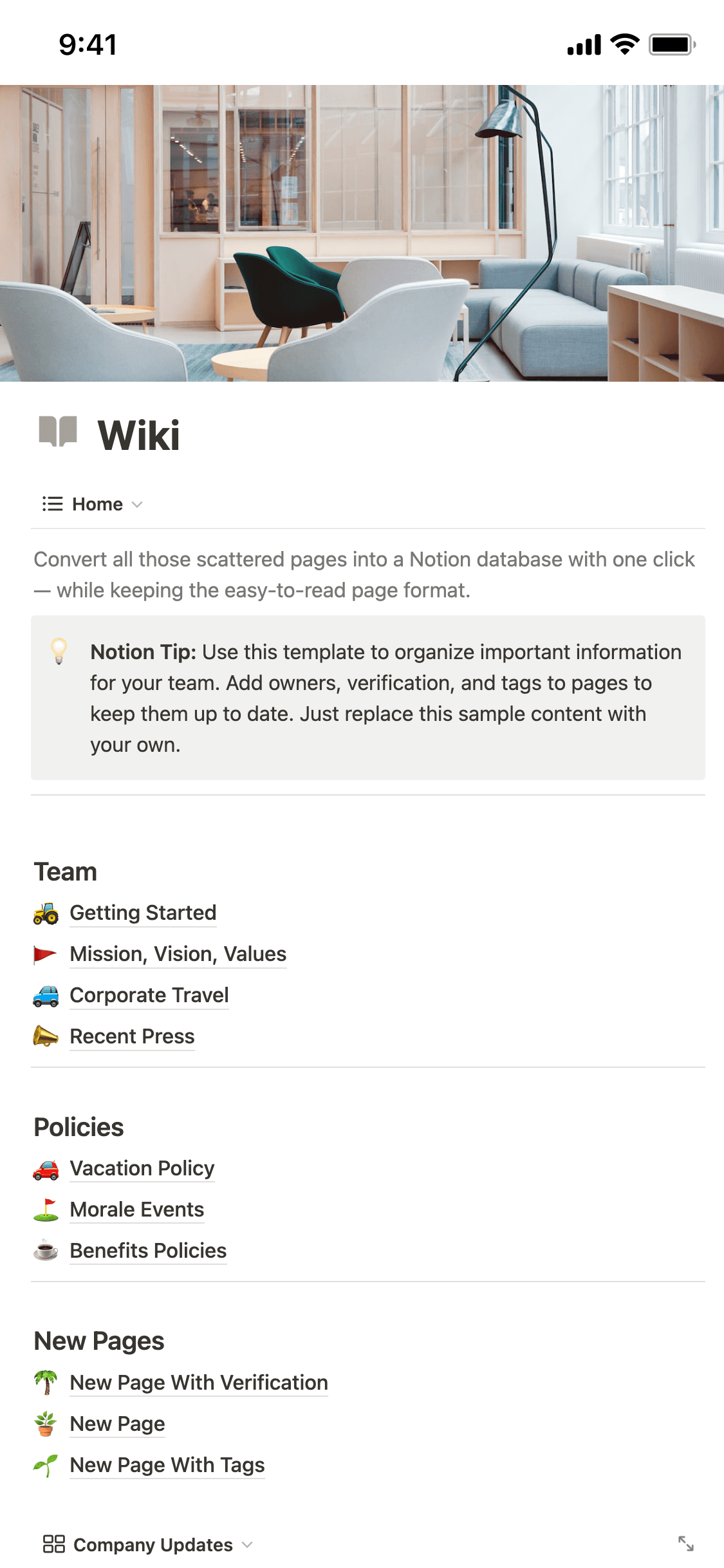Click the lightbulb Notion Tip icon

point(59,651)
